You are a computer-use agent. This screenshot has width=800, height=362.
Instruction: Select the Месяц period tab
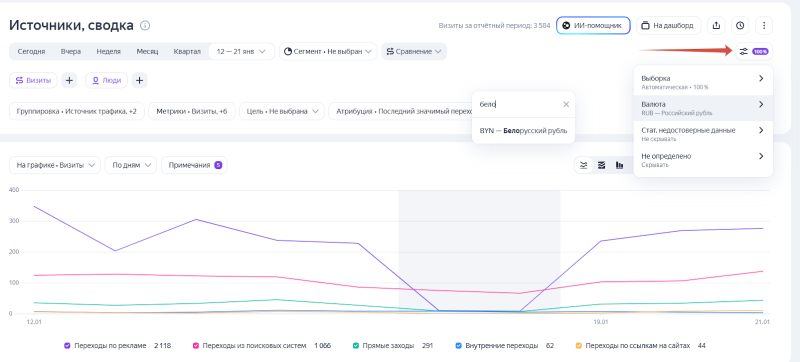[x=147, y=51]
